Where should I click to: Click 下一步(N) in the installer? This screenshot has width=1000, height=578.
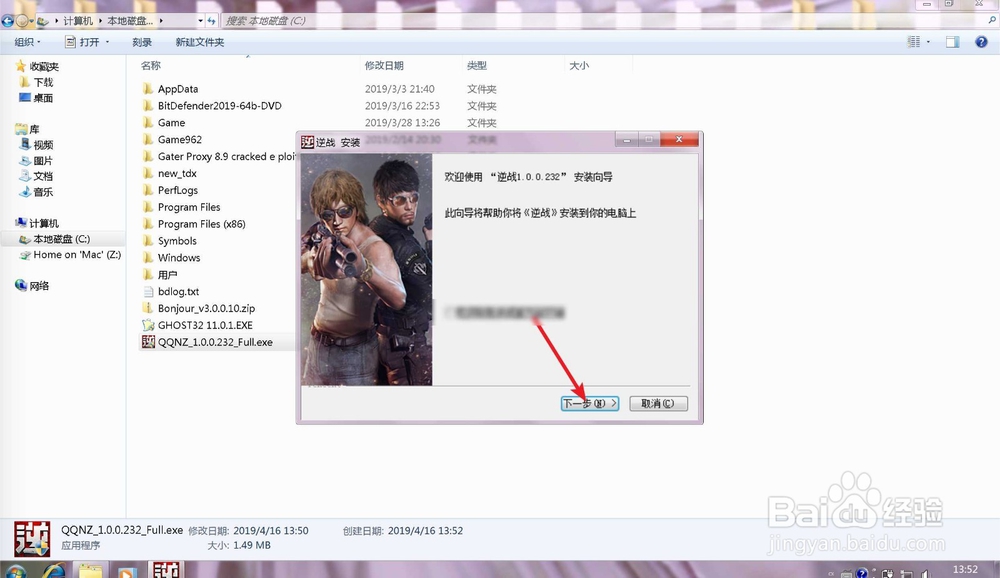pos(590,403)
